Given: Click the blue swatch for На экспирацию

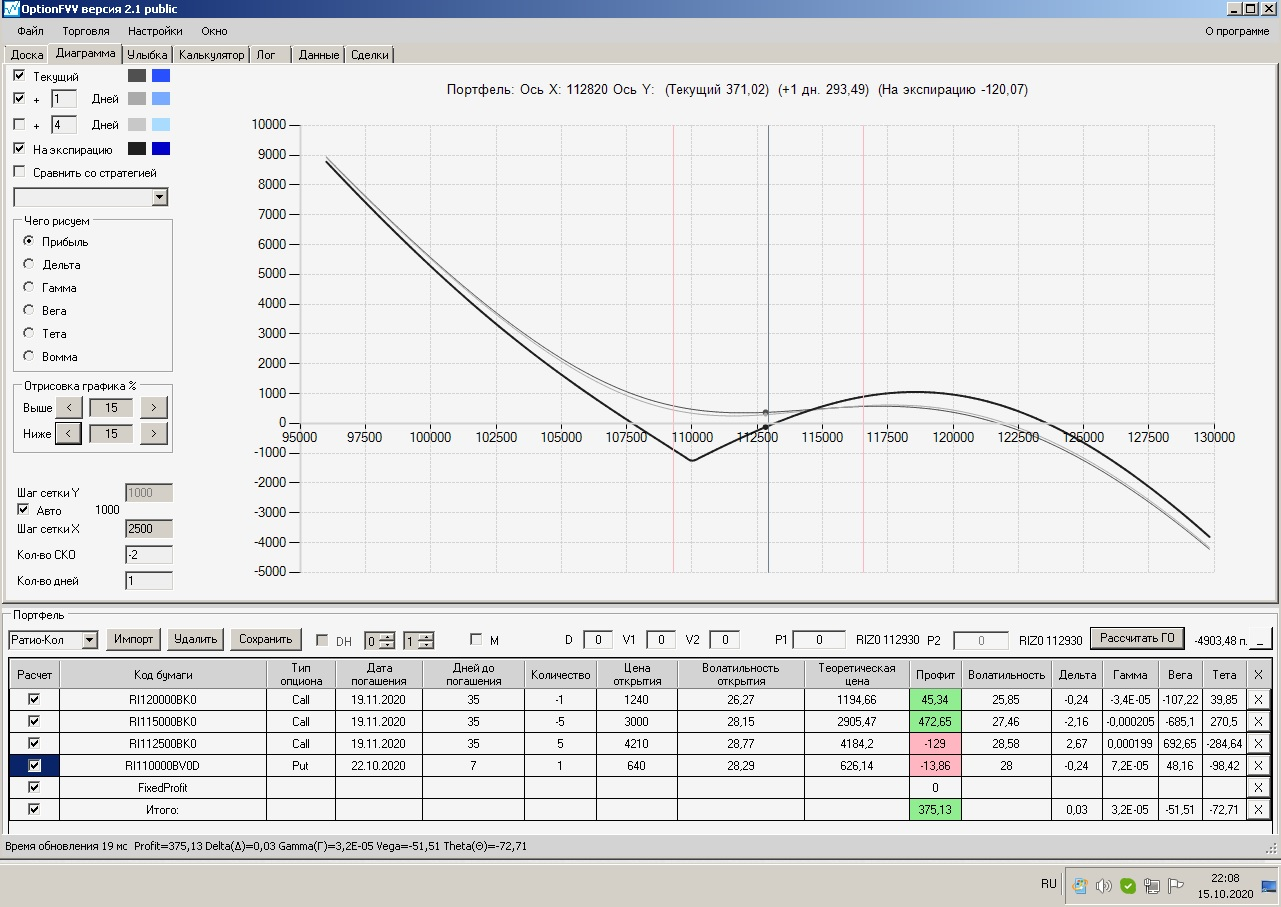Looking at the screenshot, I should coord(161,148).
